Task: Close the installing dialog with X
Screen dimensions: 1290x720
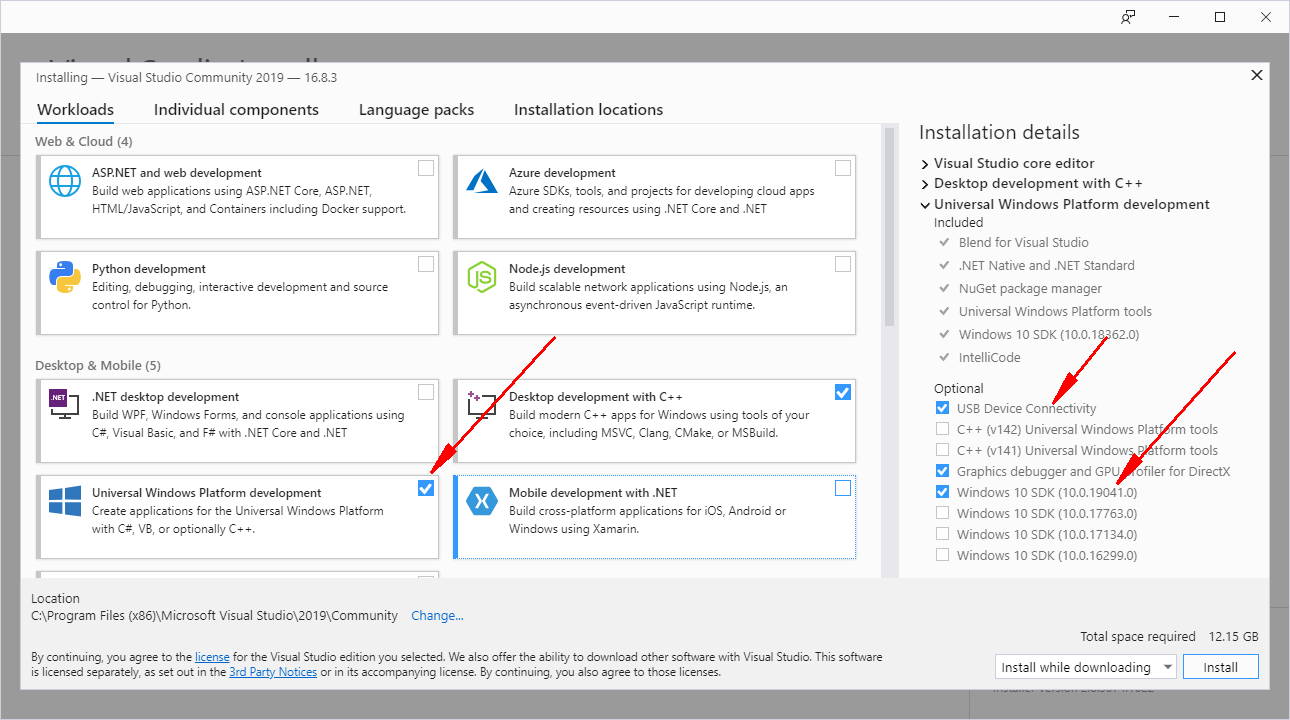Action: point(1257,75)
